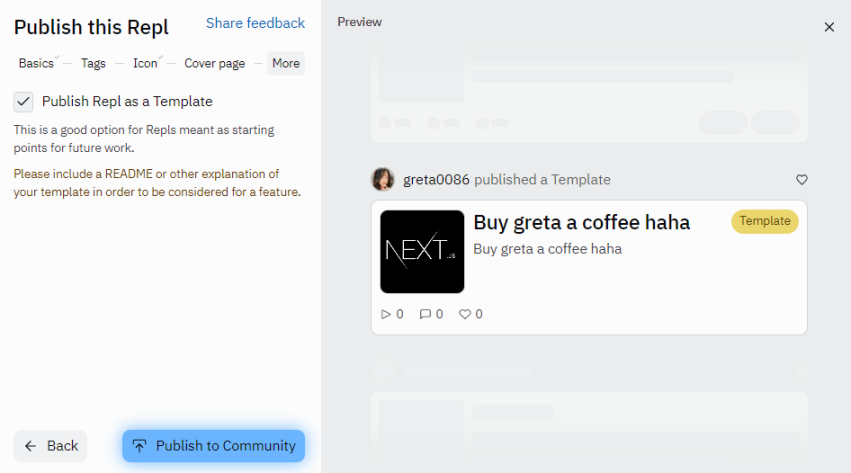This screenshot has width=851, height=473.
Task: Click the Next.js cover thumbnail
Action: tap(422, 251)
